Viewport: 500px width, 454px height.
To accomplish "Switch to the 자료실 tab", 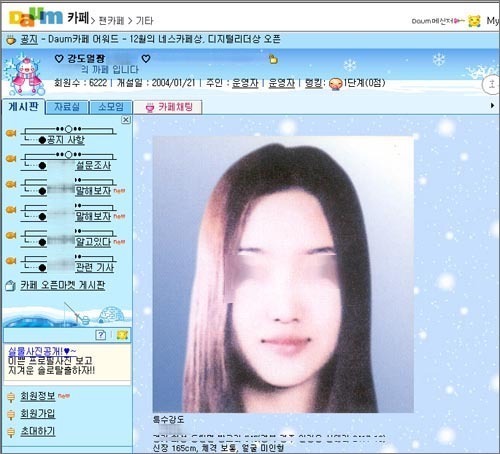I will (x=67, y=107).
